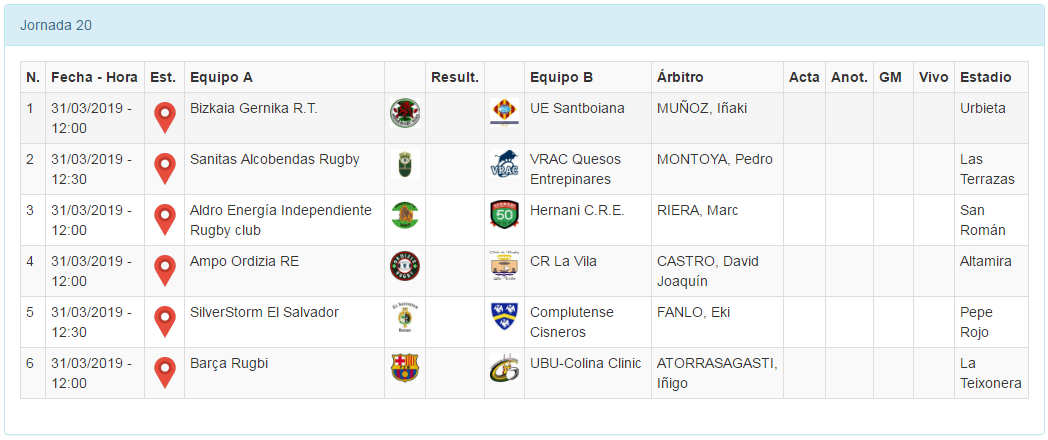Click the map pin for Bizkaia Gernika match
The height and width of the screenshot is (440, 1048).
[x=165, y=118]
